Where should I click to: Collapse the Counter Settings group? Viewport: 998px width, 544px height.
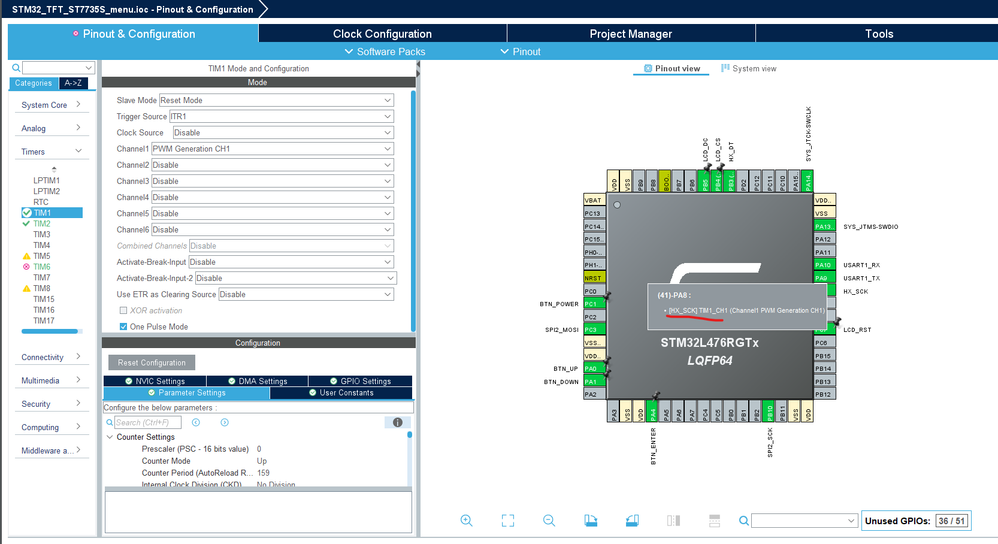(x=110, y=437)
